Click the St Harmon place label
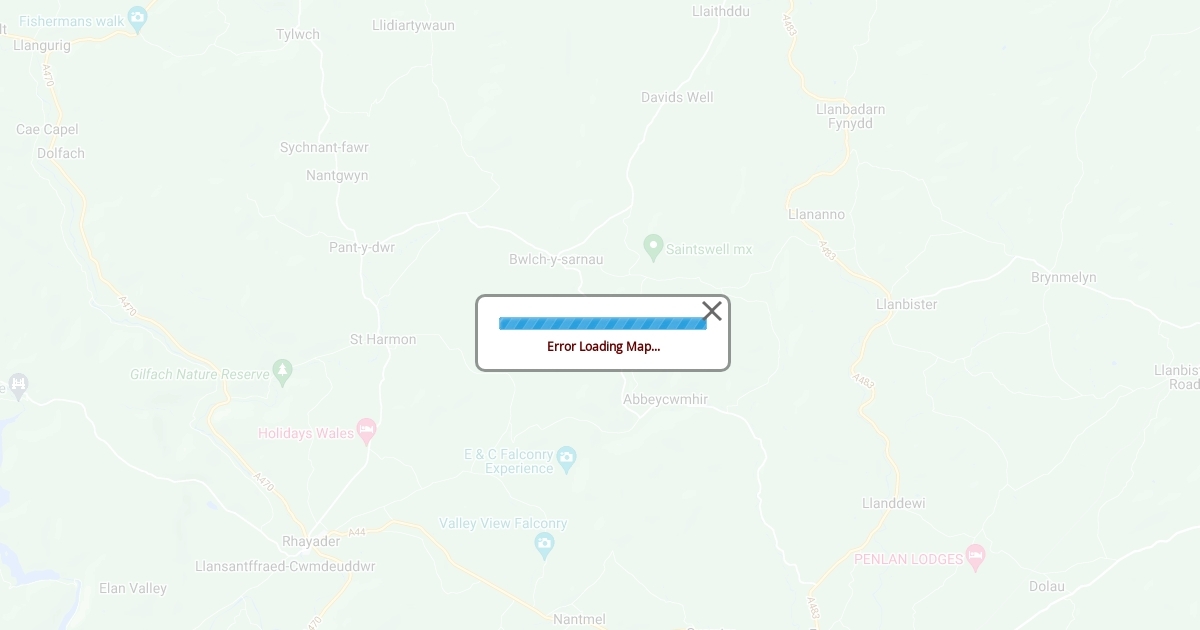This screenshot has width=1200, height=630. (383, 339)
